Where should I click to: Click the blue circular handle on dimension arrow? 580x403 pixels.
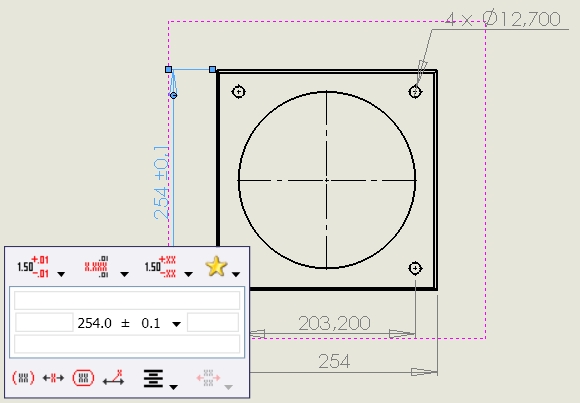pos(173,95)
